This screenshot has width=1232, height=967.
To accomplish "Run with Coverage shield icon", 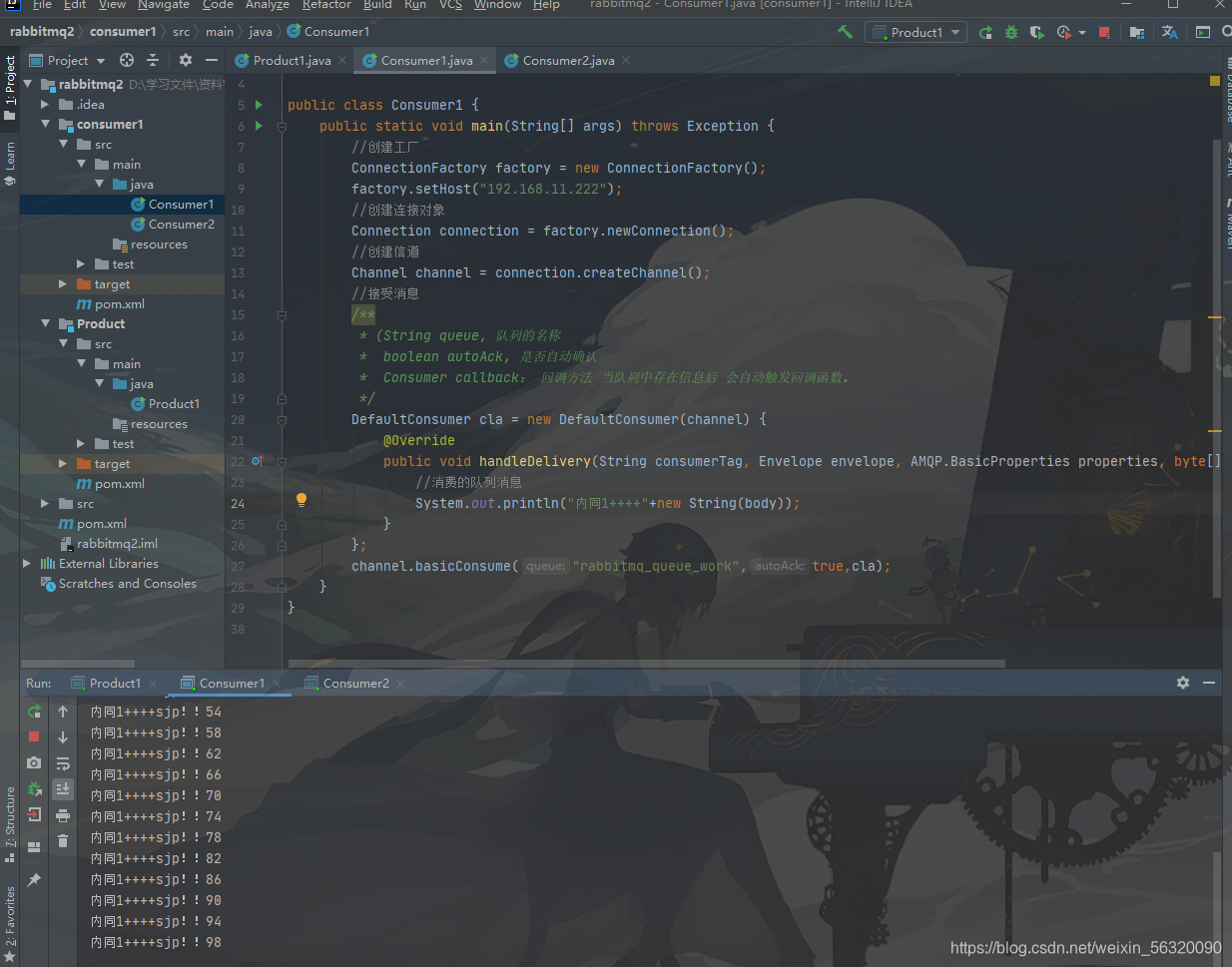I will [x=1037, y=32].
